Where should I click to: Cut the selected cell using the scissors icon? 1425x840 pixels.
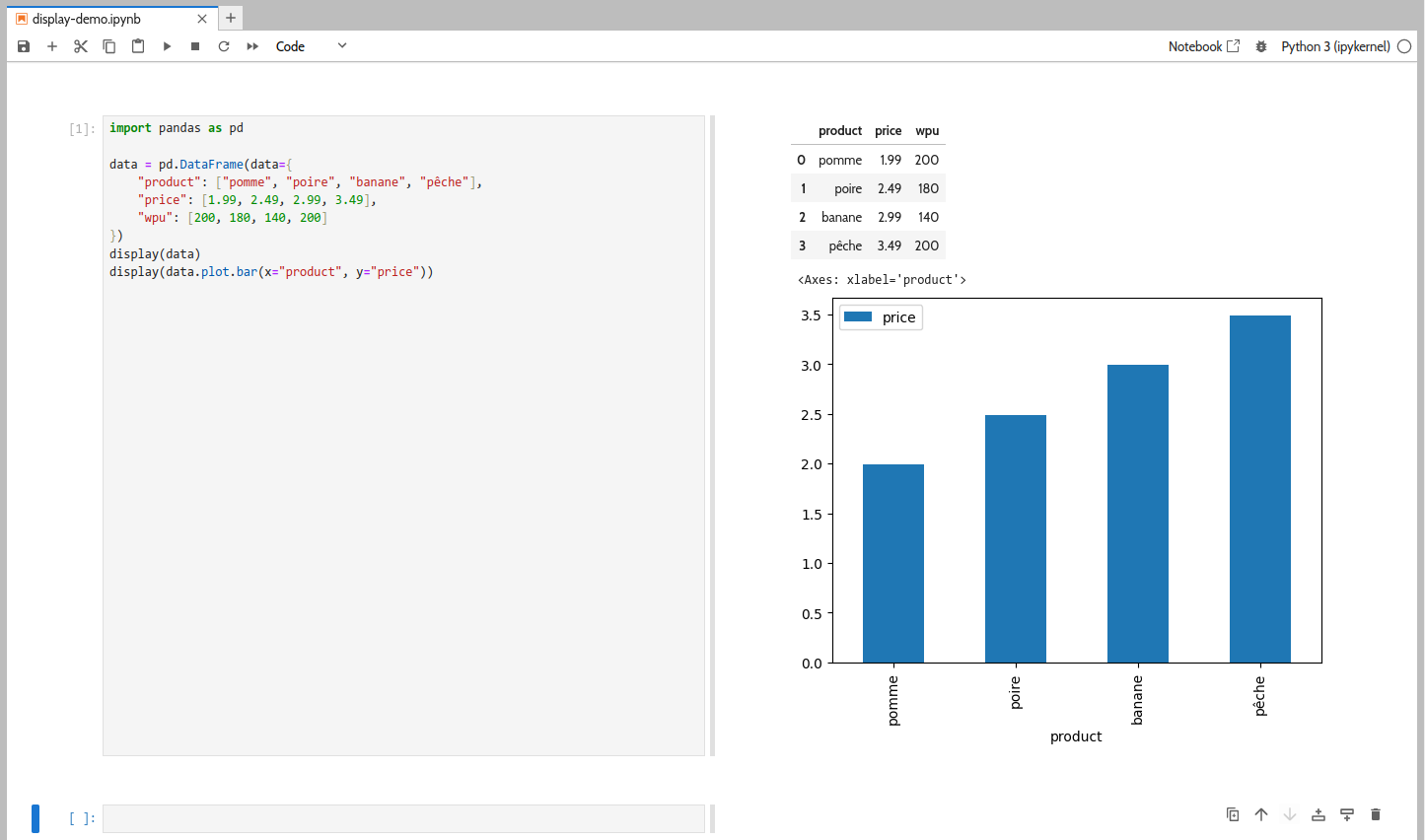coord(81,46)
